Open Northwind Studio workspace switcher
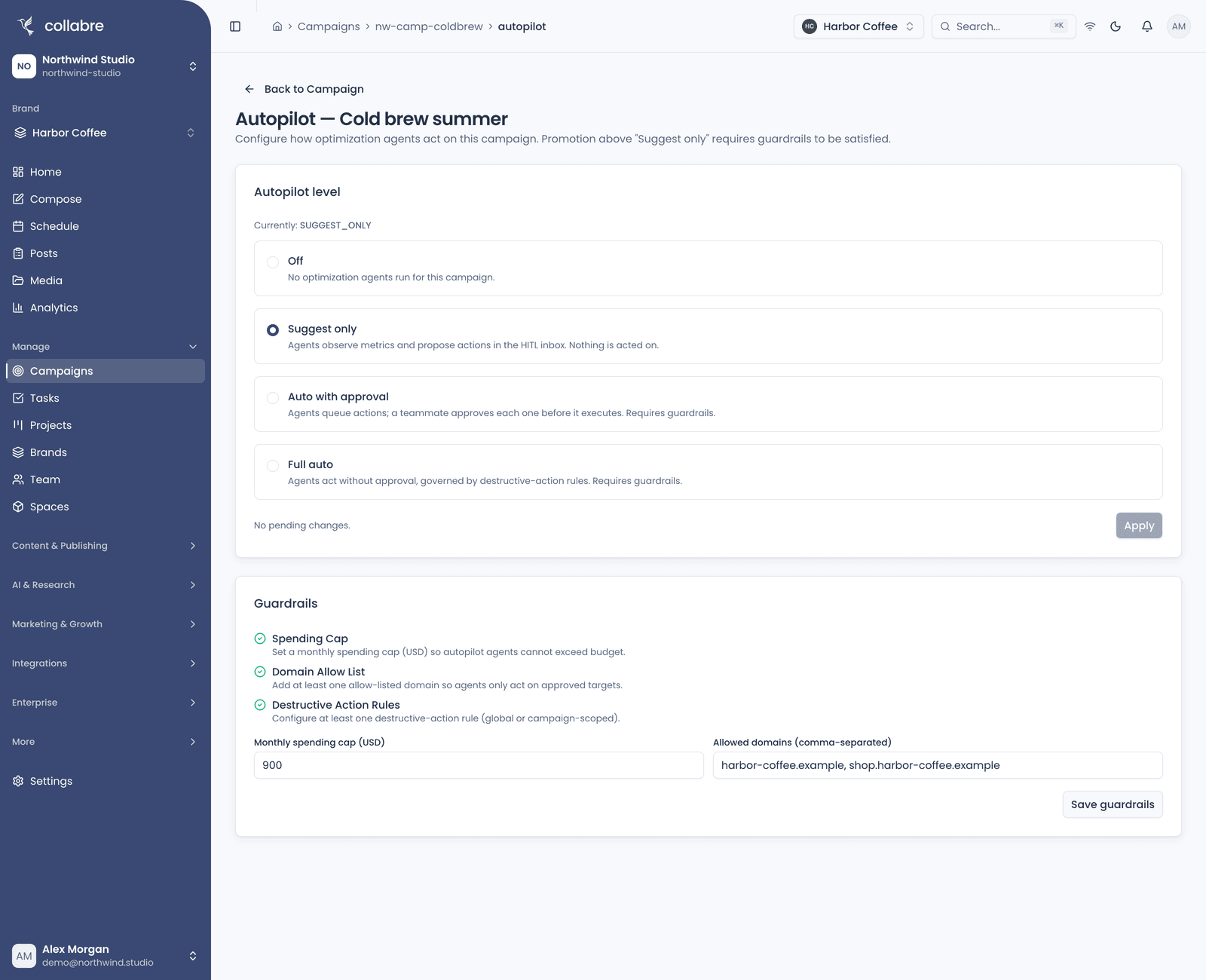This screenshot has width=1206, height=980. pos(106,66)
